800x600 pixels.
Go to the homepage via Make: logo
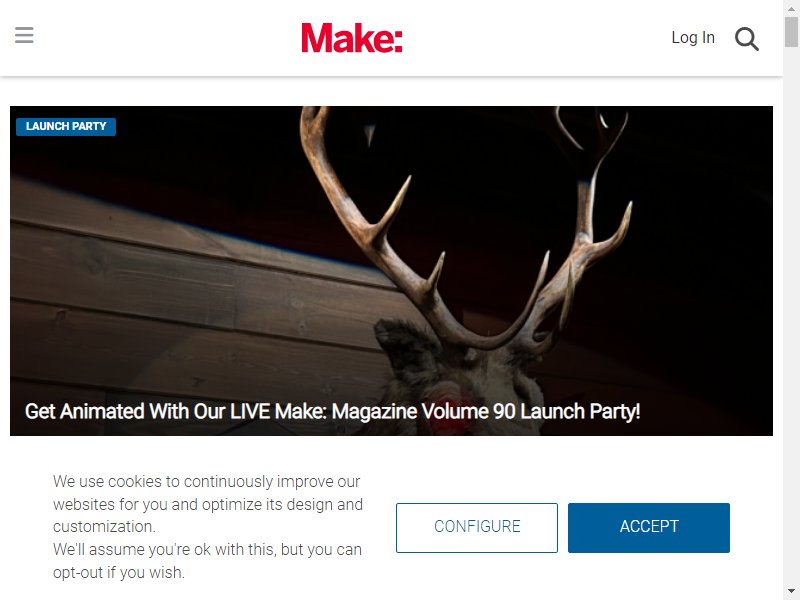point(352,38)
